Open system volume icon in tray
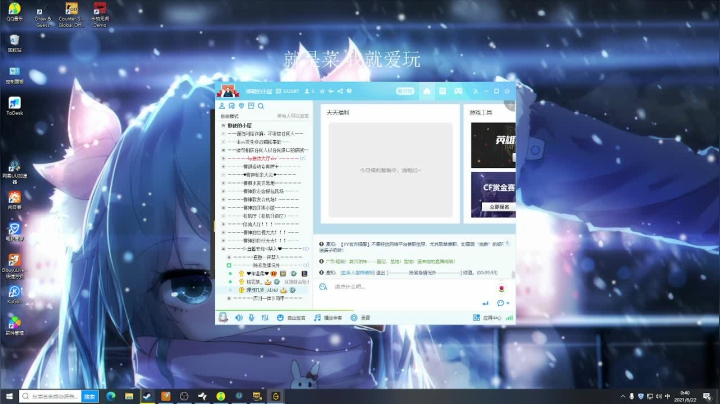Screen dimensions: 720x404 658,396
